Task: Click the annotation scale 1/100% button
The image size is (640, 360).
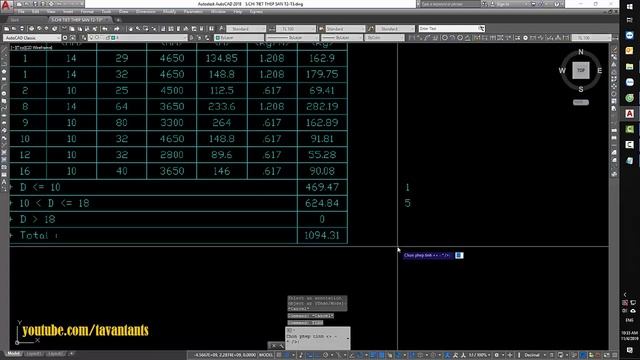Action: pyautogui.click(x=478, y=355)
